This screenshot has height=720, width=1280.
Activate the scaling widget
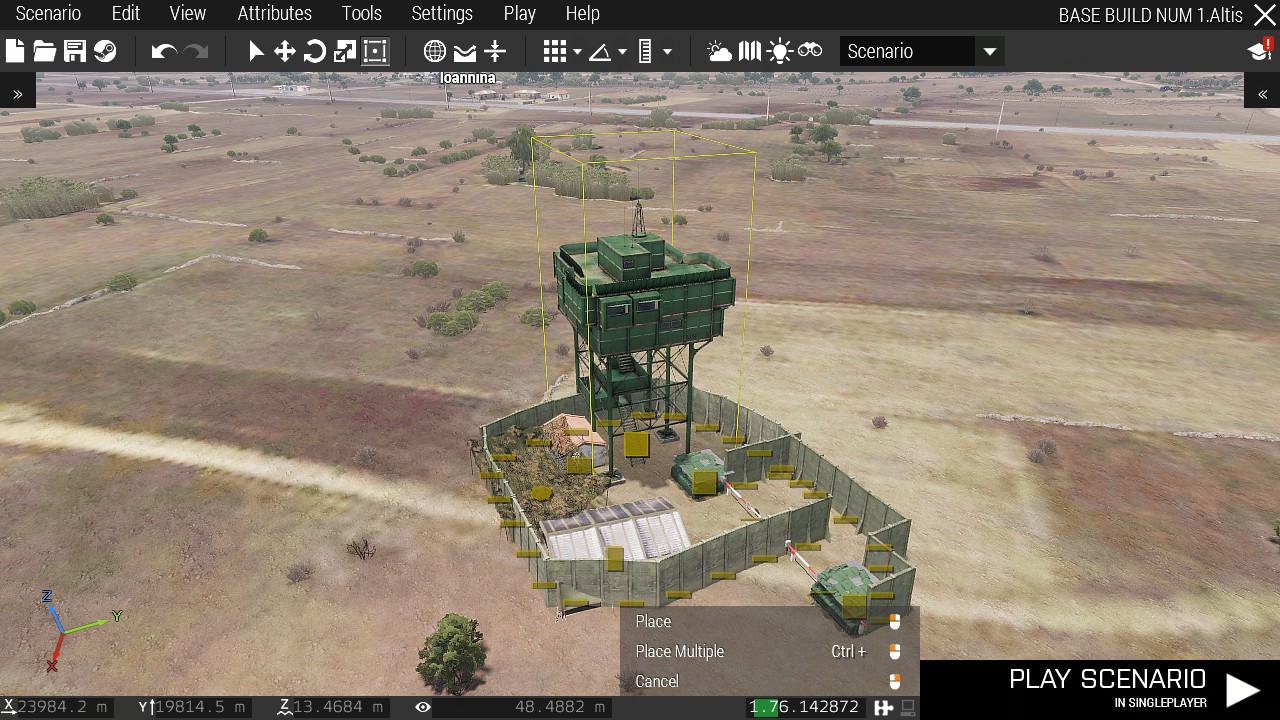tap(345, 52)
